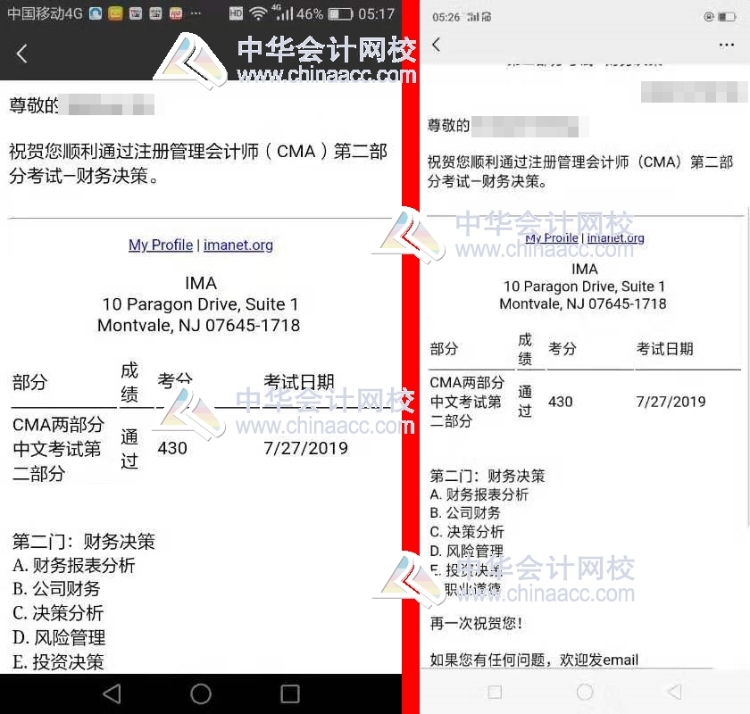
Task: Tap '第二门: 财务决策' heading in right phone
Action: coord(487,476)
